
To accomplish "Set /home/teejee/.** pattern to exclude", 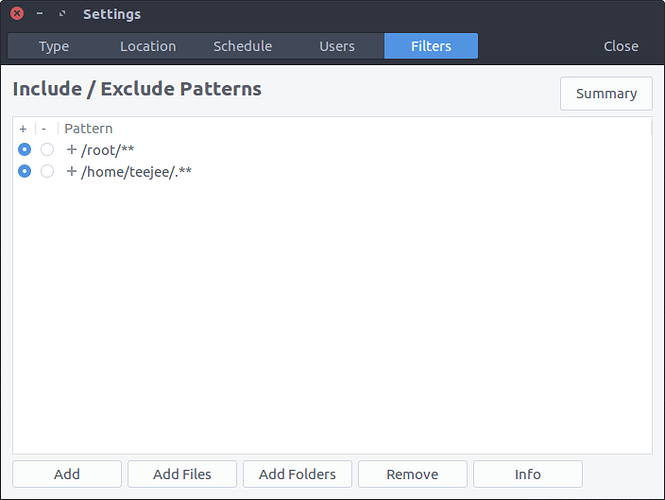I will [x=47, y=171].
